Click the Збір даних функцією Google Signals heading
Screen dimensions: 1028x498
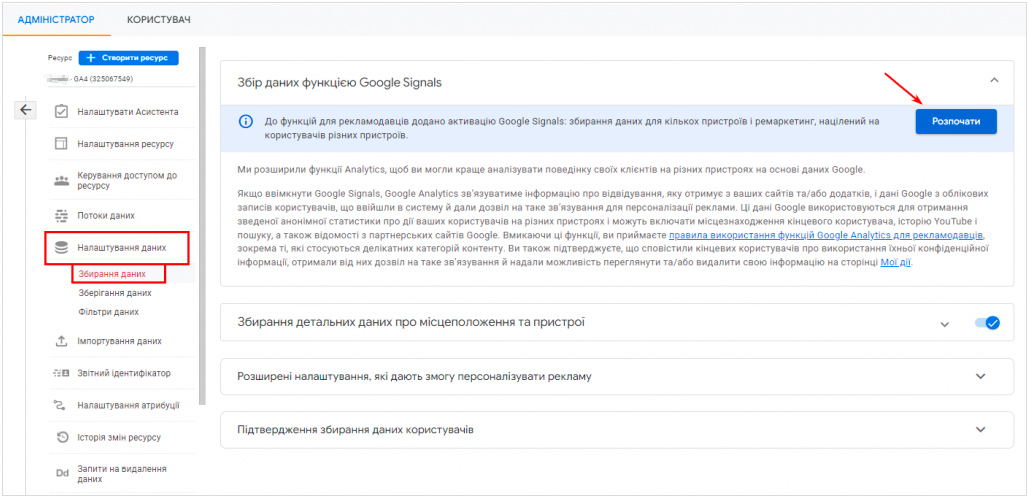click(x=339, y=83)
